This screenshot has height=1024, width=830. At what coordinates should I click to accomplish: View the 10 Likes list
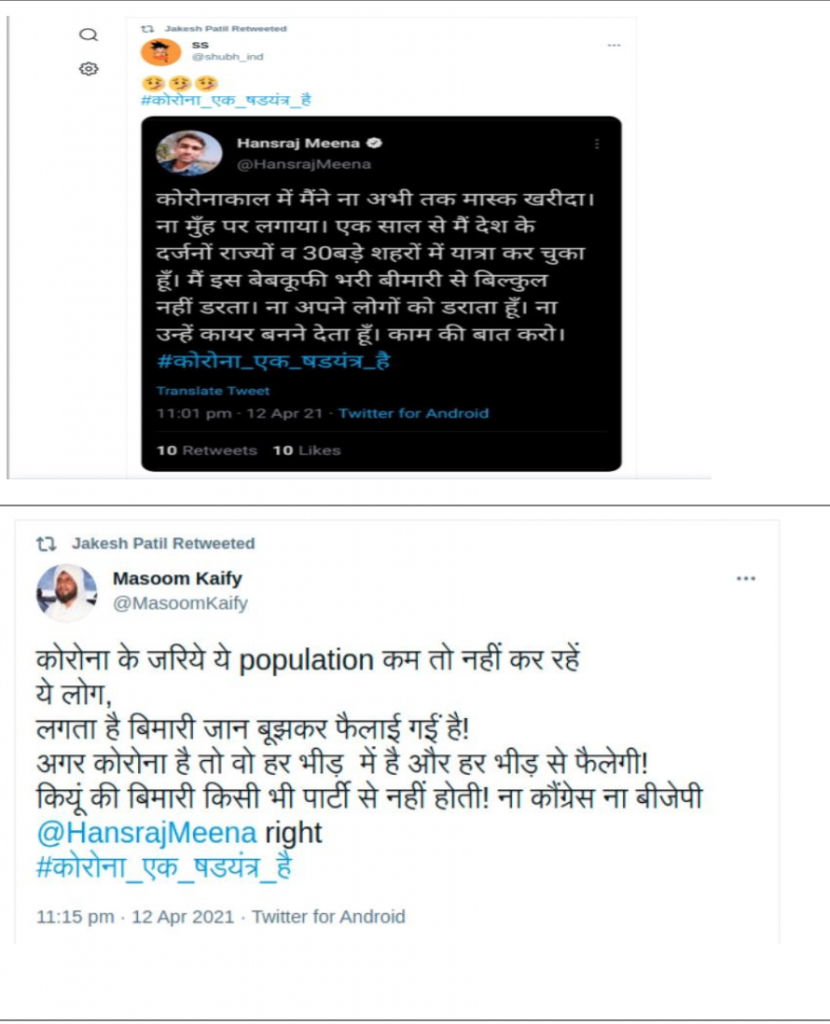(x=306, y=450)
